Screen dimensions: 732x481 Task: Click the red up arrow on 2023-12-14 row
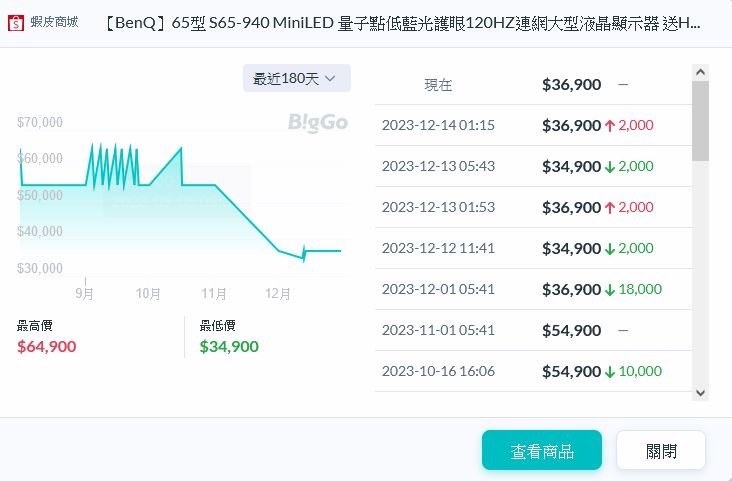point(609,125)
